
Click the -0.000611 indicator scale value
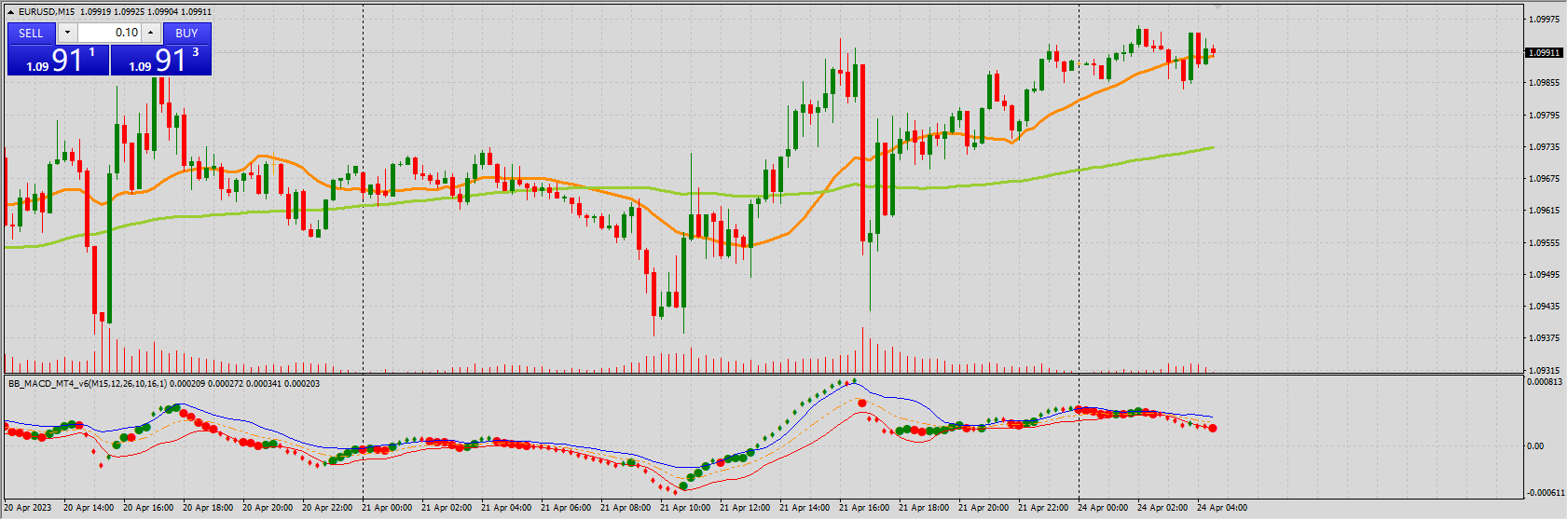pos(1546,493)
